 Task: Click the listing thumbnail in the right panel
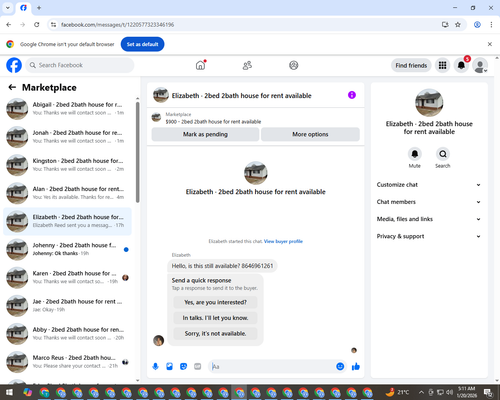429,103
